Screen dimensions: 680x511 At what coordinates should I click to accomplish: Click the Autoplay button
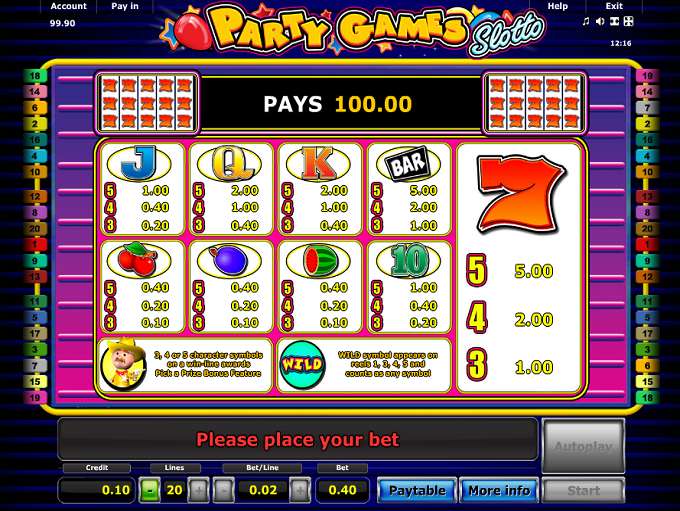pyautogui.click(x=583, y=446)
